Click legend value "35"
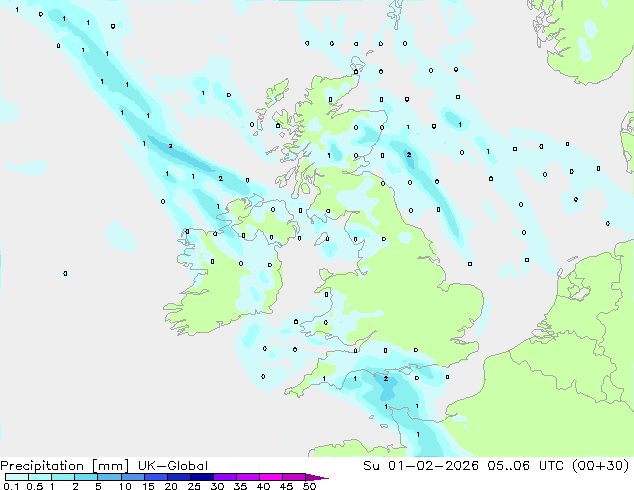 click(x=240, y=486)
